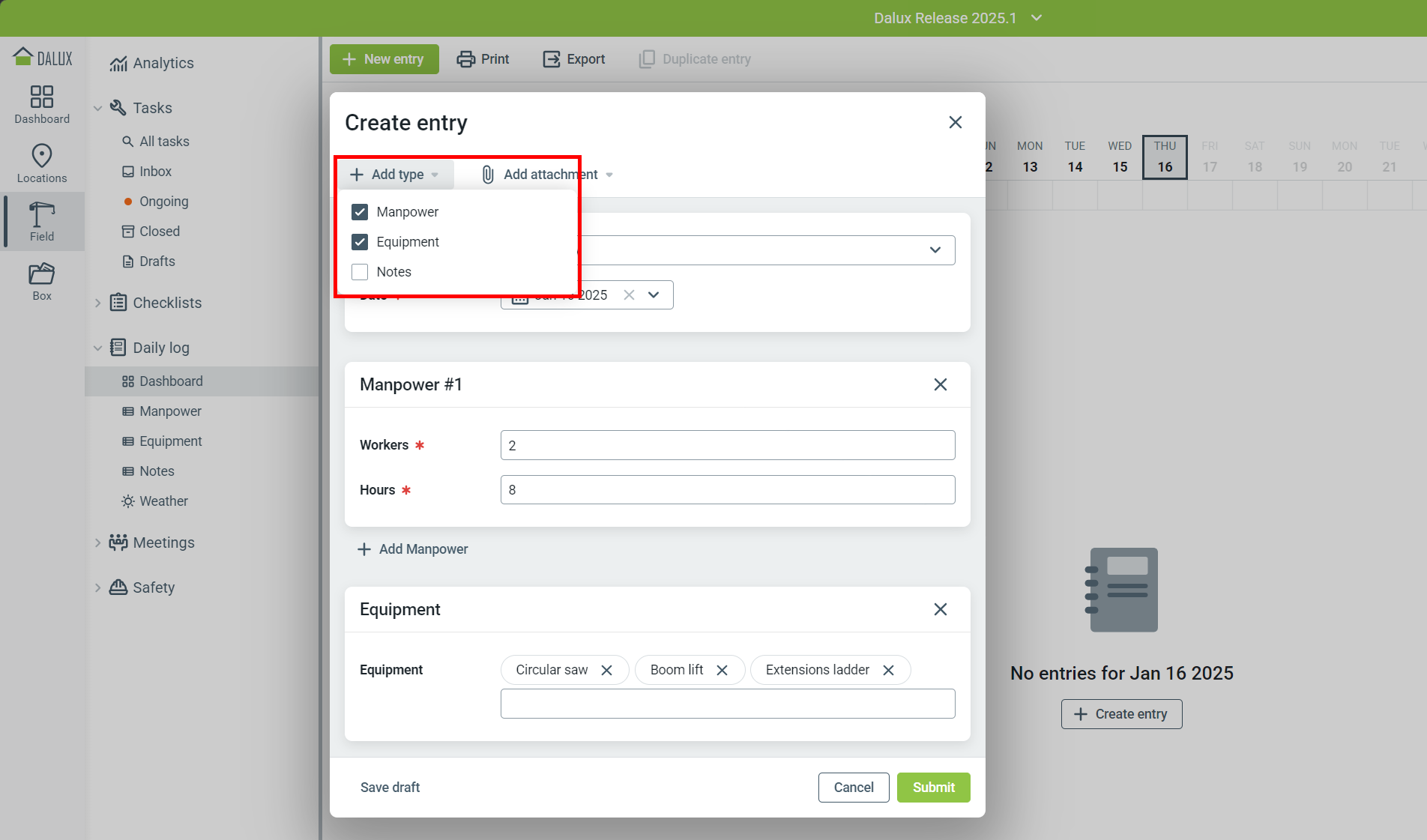
Task: Click Save draft
Action: coord(390,788)
